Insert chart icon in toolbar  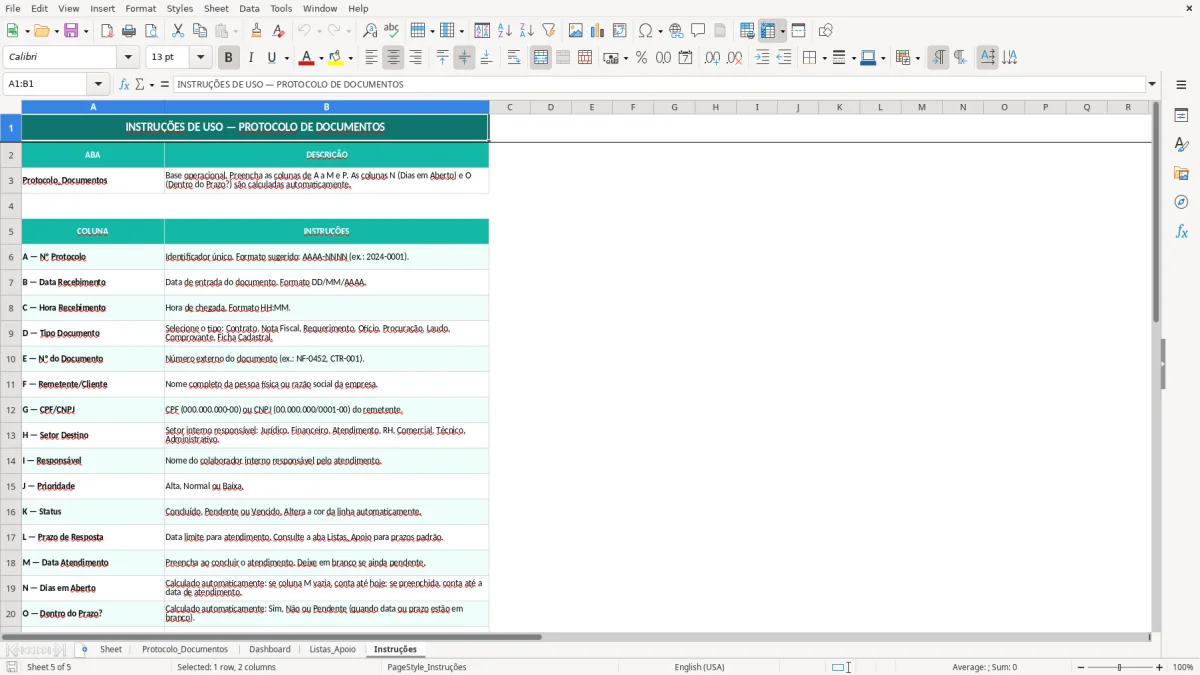pyautogui.click(x=598, y=31)
